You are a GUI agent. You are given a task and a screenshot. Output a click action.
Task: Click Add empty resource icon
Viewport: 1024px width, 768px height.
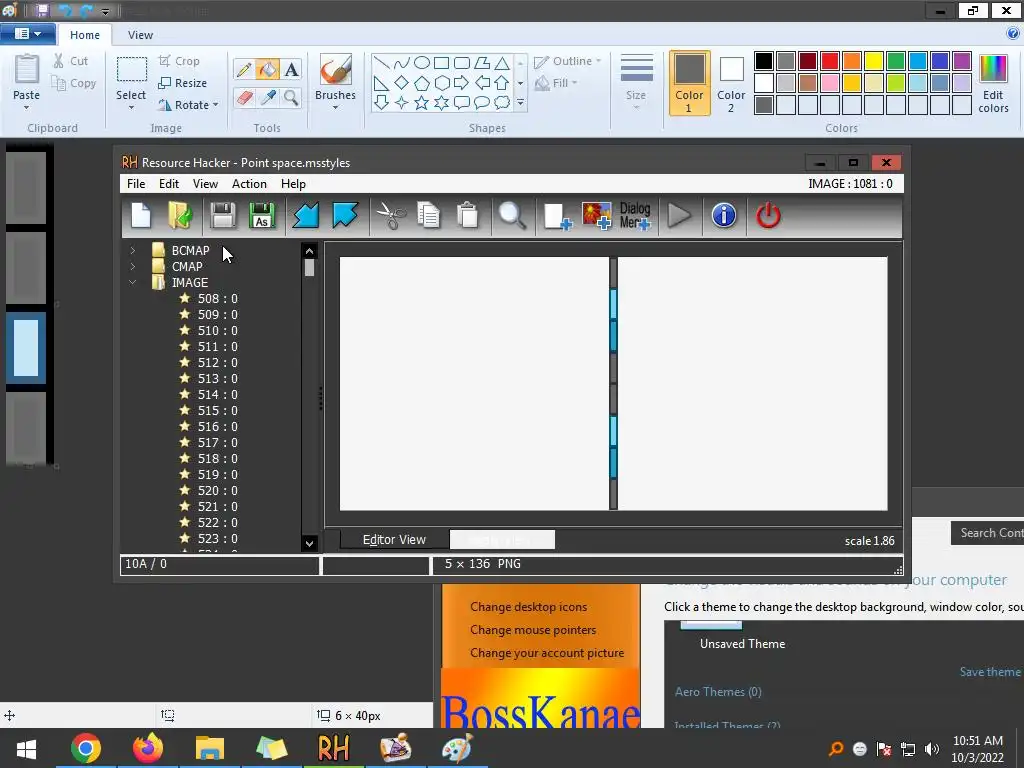tap(557, 216)
